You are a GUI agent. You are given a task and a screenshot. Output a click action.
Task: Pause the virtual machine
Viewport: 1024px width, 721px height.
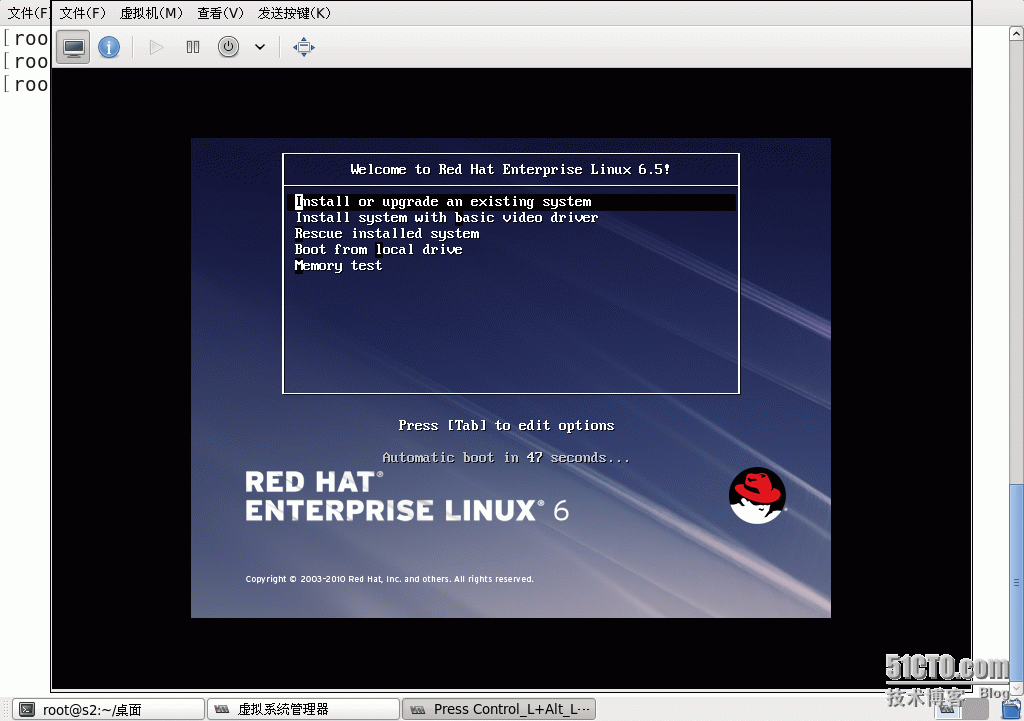[x=193, y=47]
